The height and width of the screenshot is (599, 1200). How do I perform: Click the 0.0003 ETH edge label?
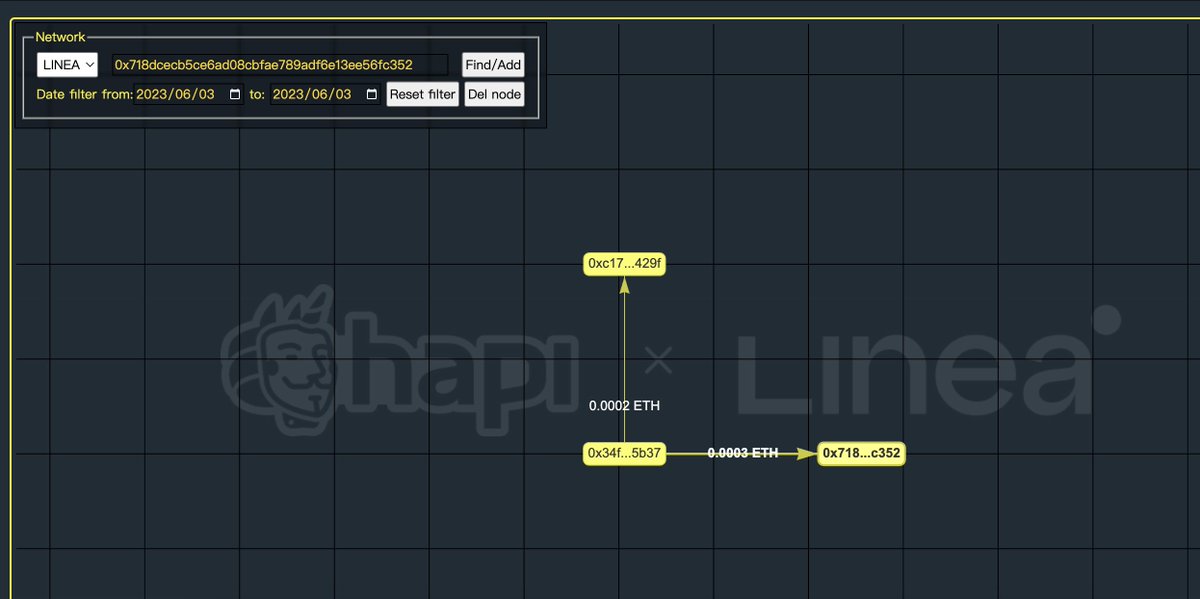tap(743, 453)
